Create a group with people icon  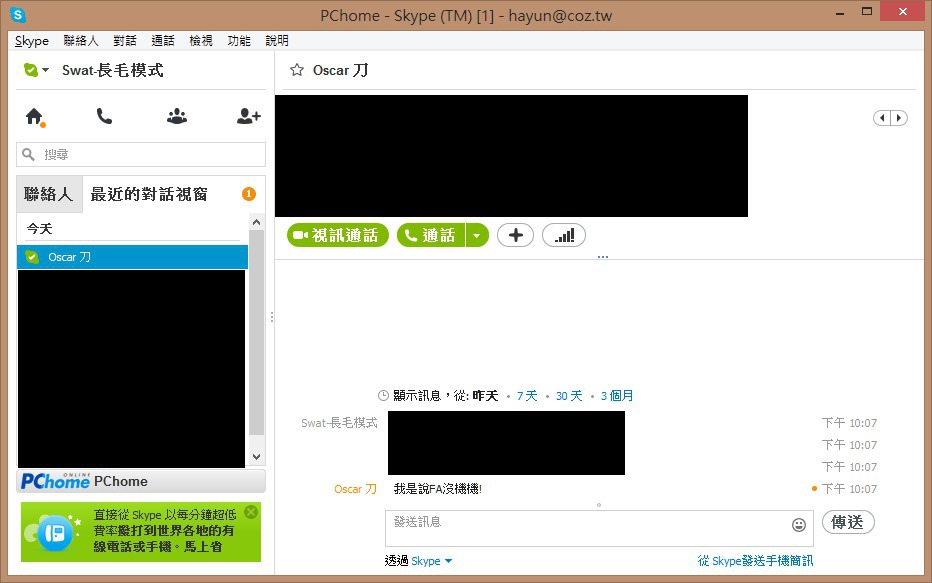(177, 116)
